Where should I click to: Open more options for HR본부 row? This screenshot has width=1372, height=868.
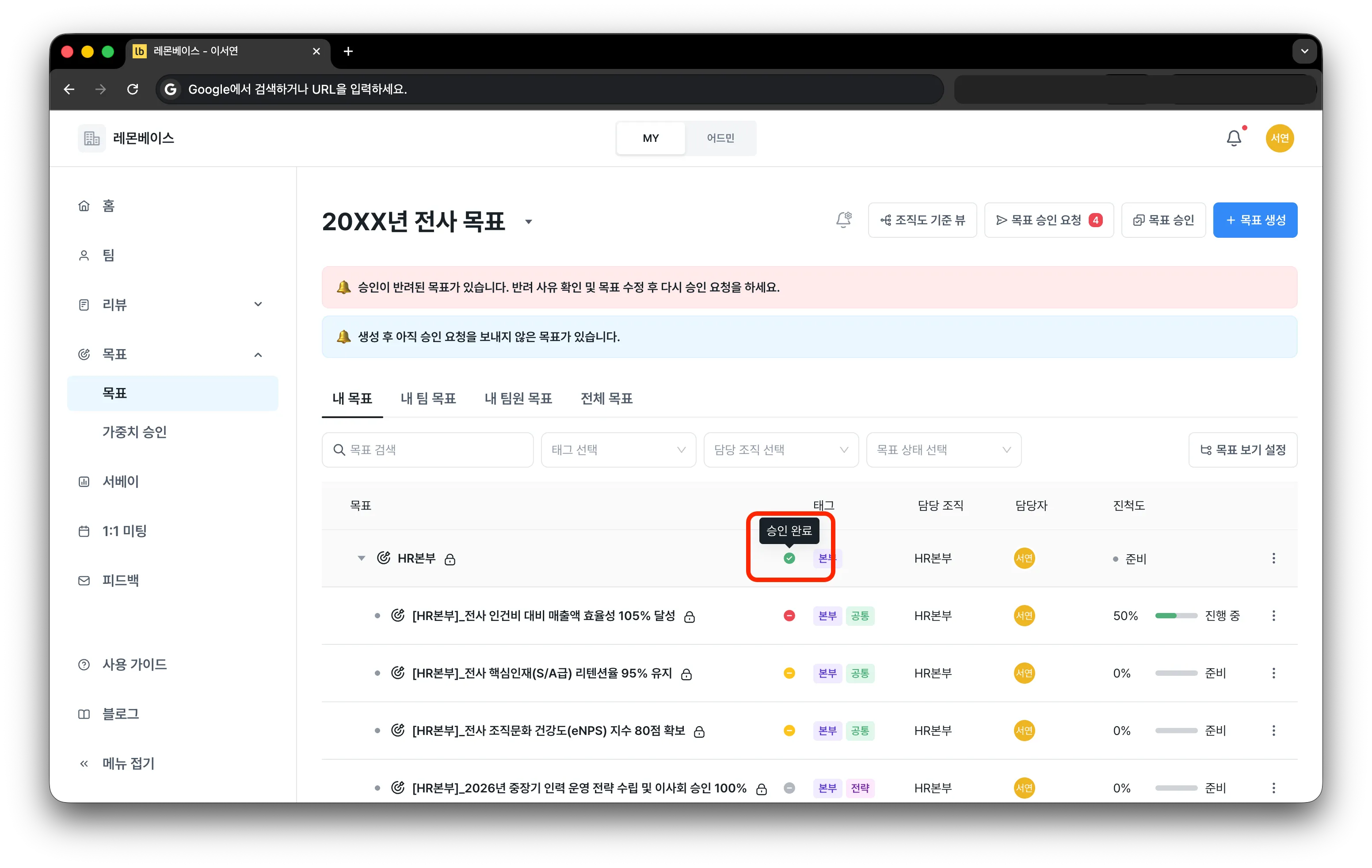tap(1273, 558)
